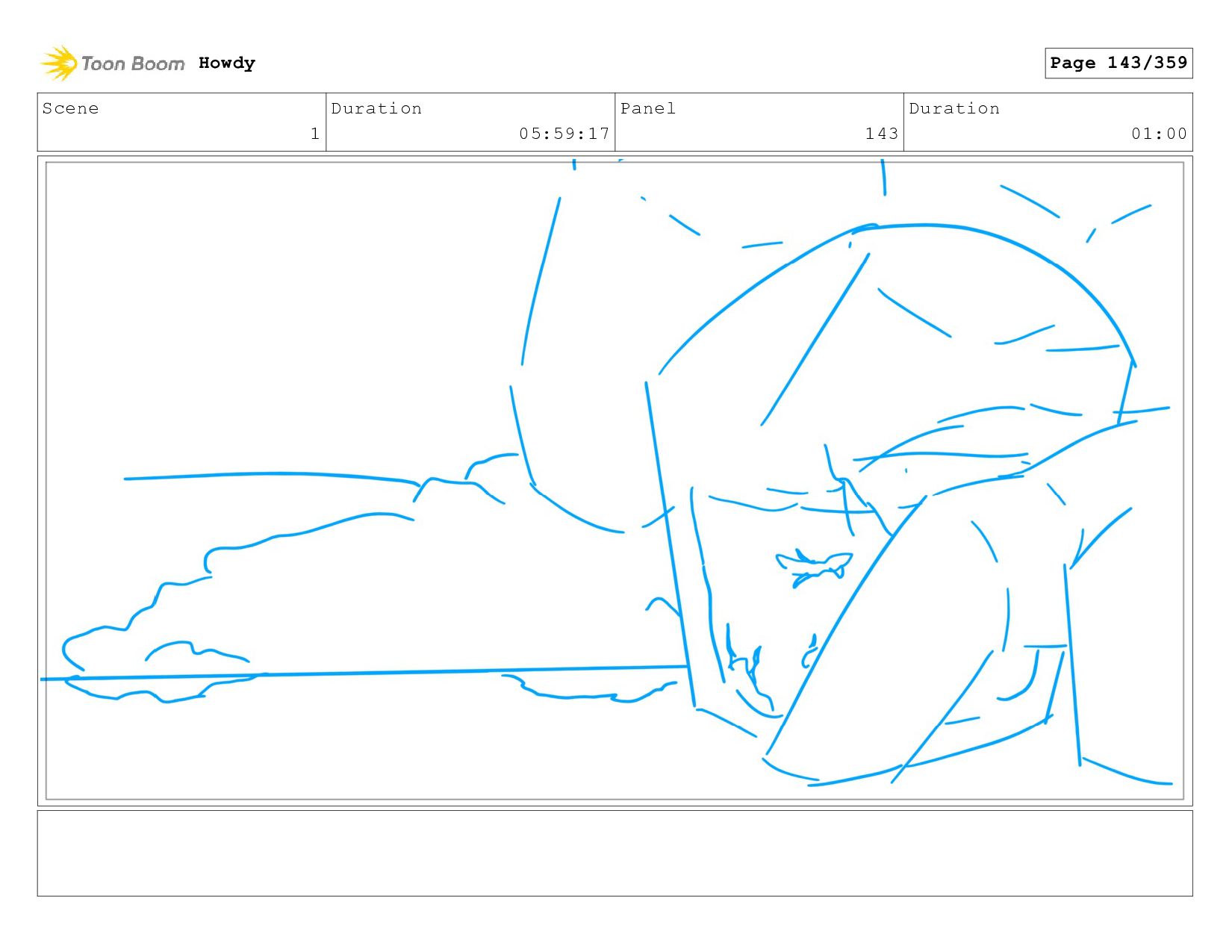Click the 'Scene' header label
This screenshot has height=952, width=1232.
pyautogui.click(x=71, y=108)
